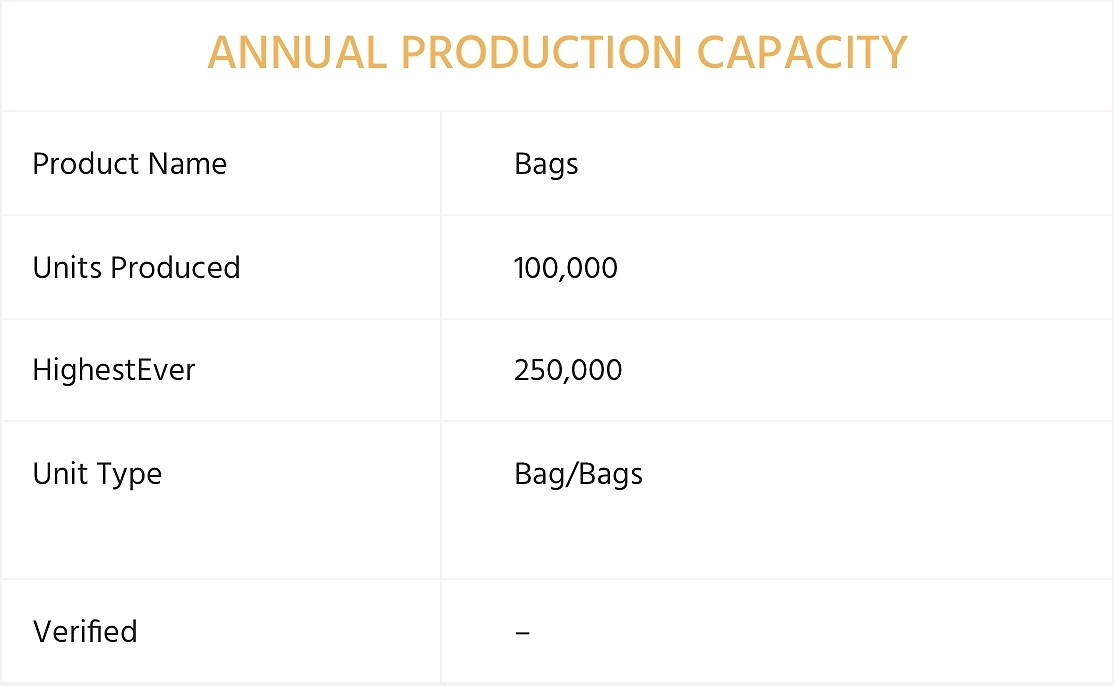Select the HighestEver label

pyautogui.click(x=114, y=370)
